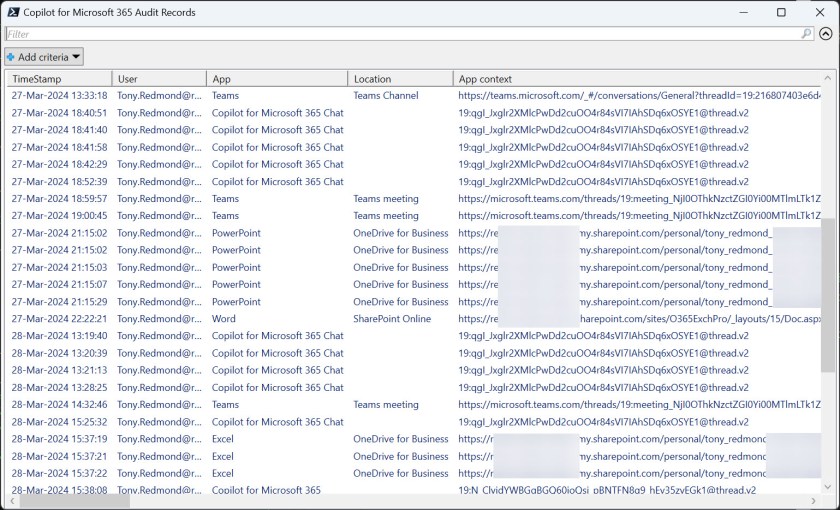Select the row timestamped 27-Mar-2024 18:40:51

[414, 112]
